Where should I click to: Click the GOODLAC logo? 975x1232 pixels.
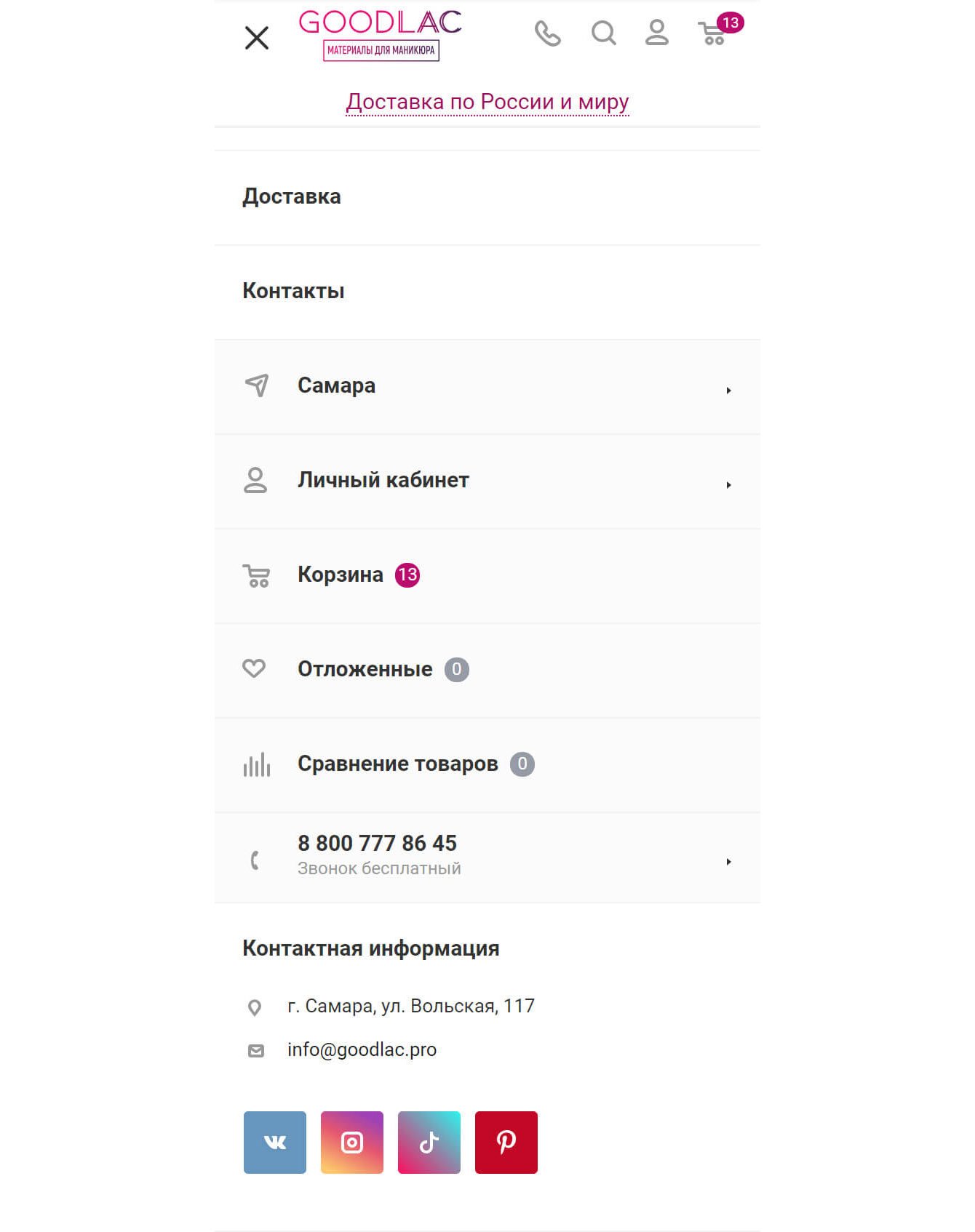tap(380, 34)
